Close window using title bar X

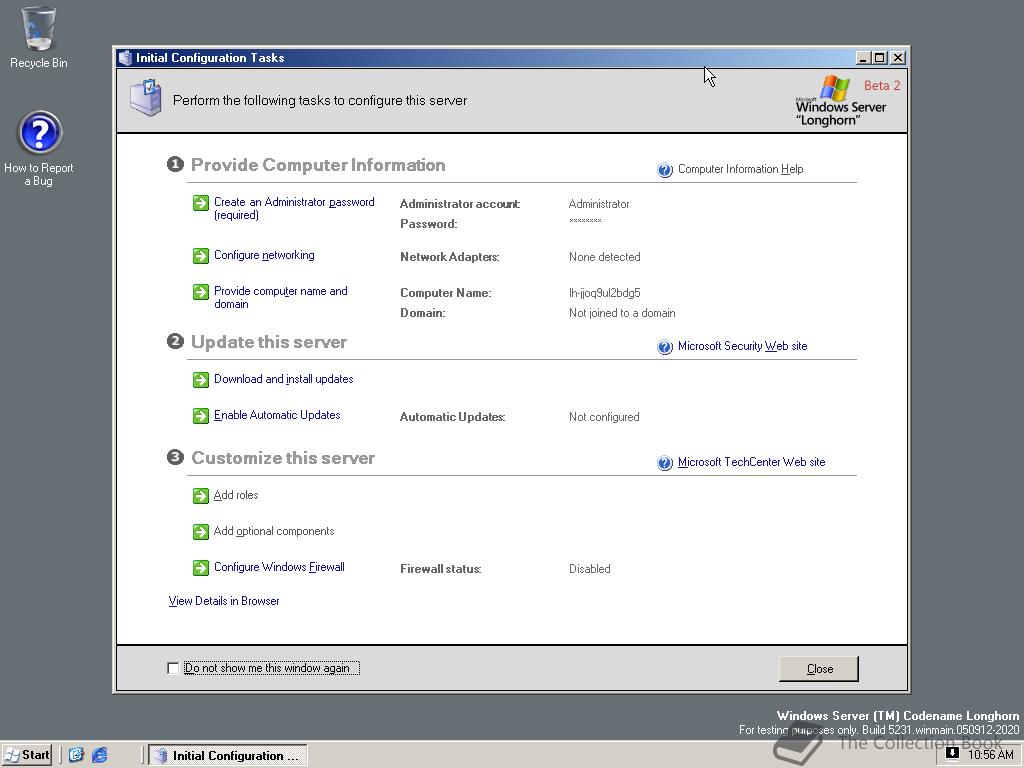pos(898,57)
